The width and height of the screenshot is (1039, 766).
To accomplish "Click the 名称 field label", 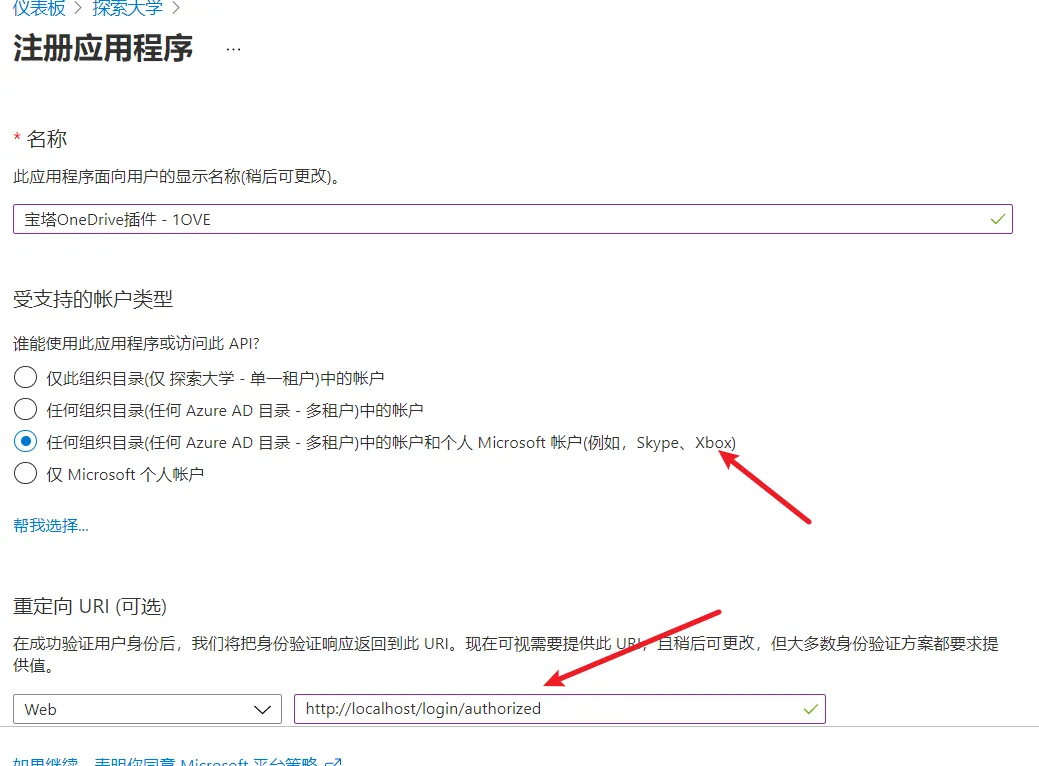I will pos(46,138).
